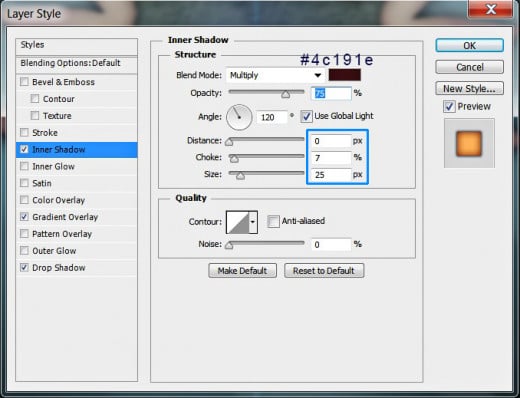This screenshot has height=398, width=520.
Task: Click the Noise value field
Action: [331, 245]
